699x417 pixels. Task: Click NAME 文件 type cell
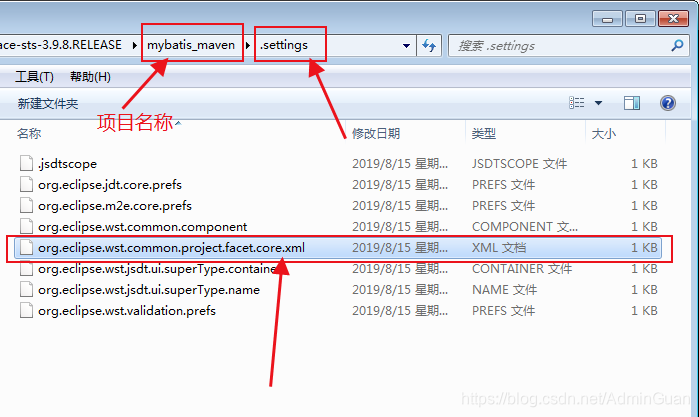[504, 289]
